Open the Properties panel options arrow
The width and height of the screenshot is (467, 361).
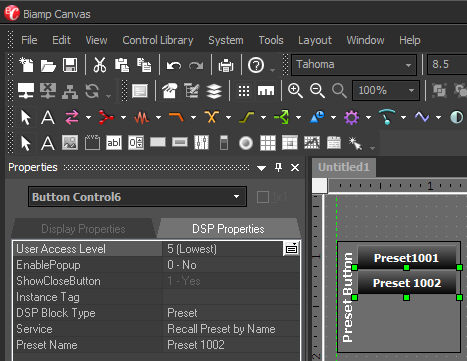(261, 168)
